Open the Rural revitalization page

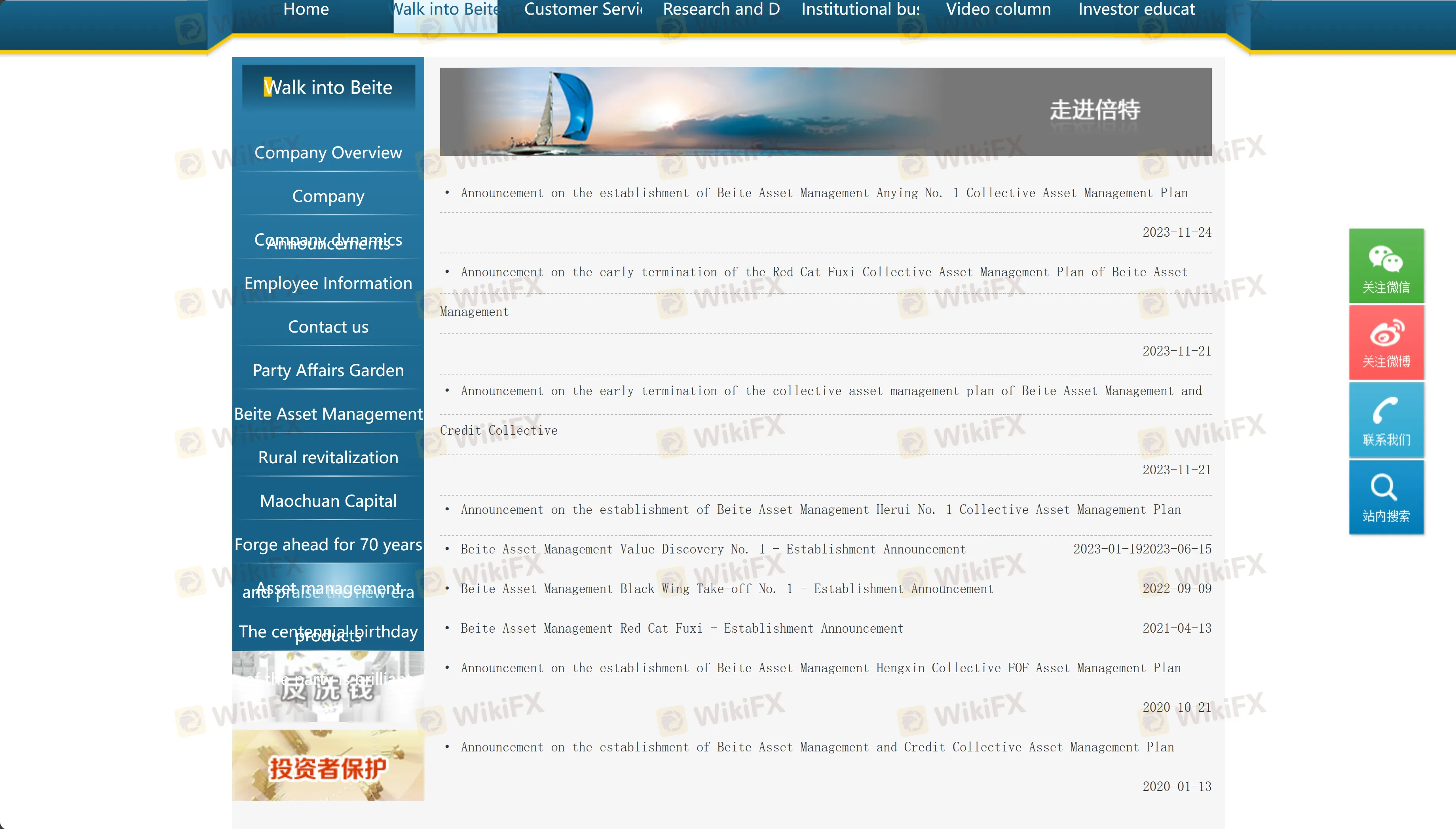point(328,457)
